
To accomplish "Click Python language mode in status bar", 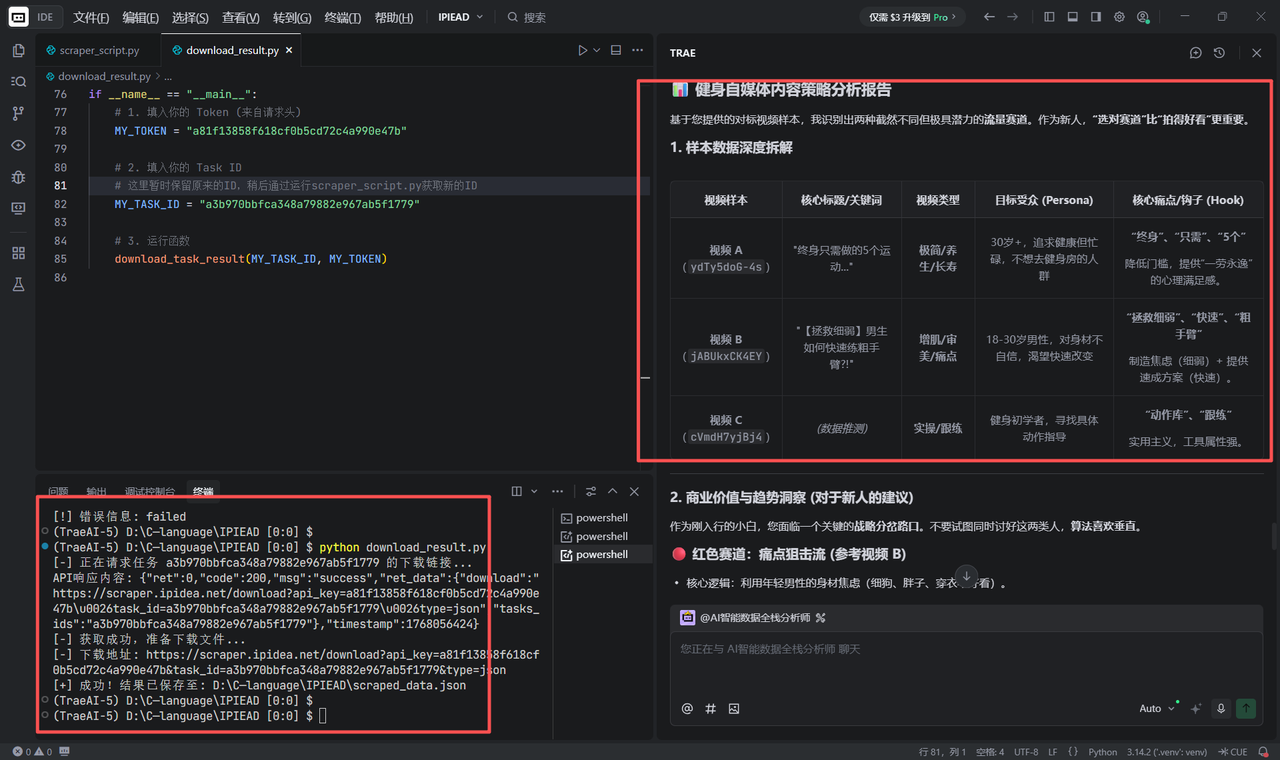I will 1102,751.
